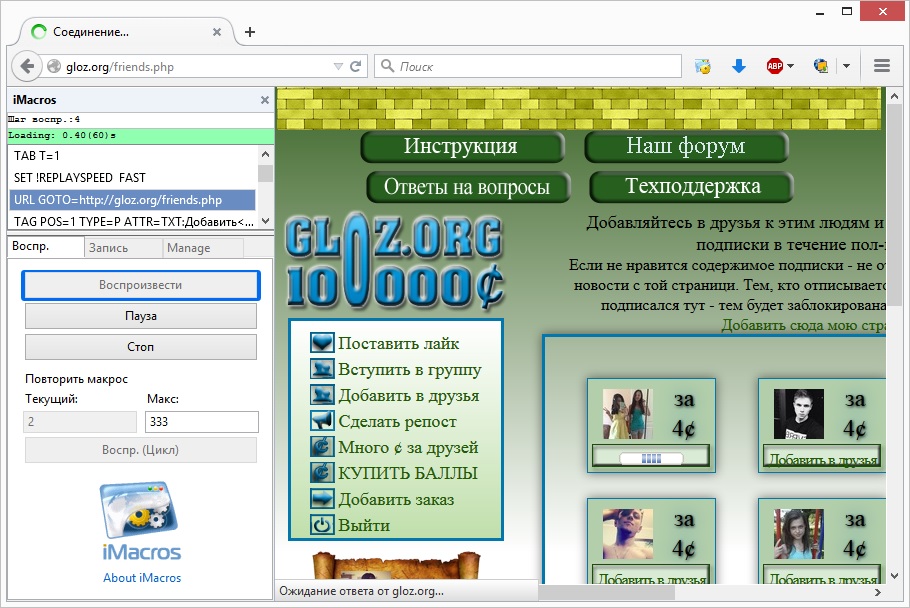Open a new tab with plus button

pos(250,32)
